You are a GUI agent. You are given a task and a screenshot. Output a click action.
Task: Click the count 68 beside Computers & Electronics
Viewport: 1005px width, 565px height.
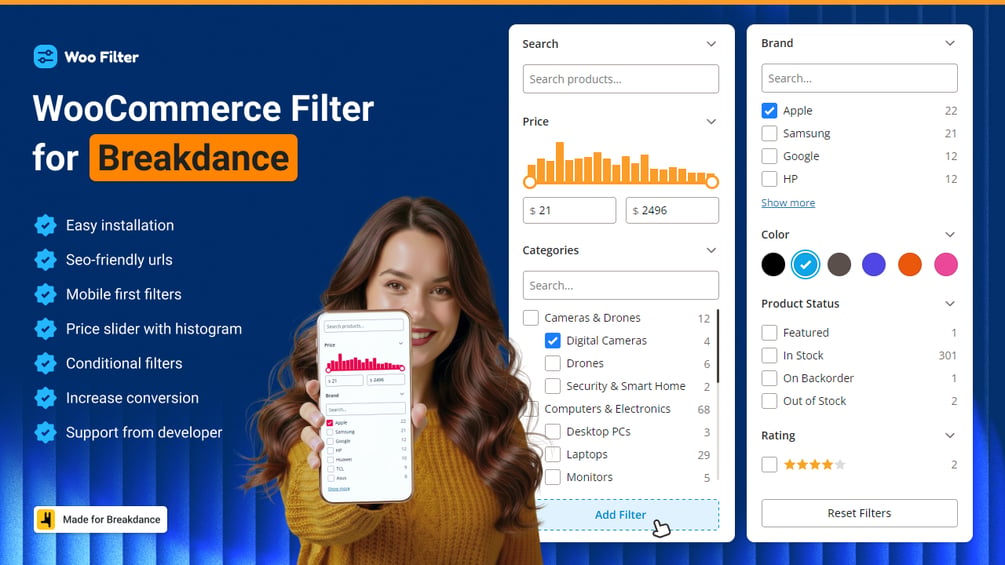coord(704,409)
